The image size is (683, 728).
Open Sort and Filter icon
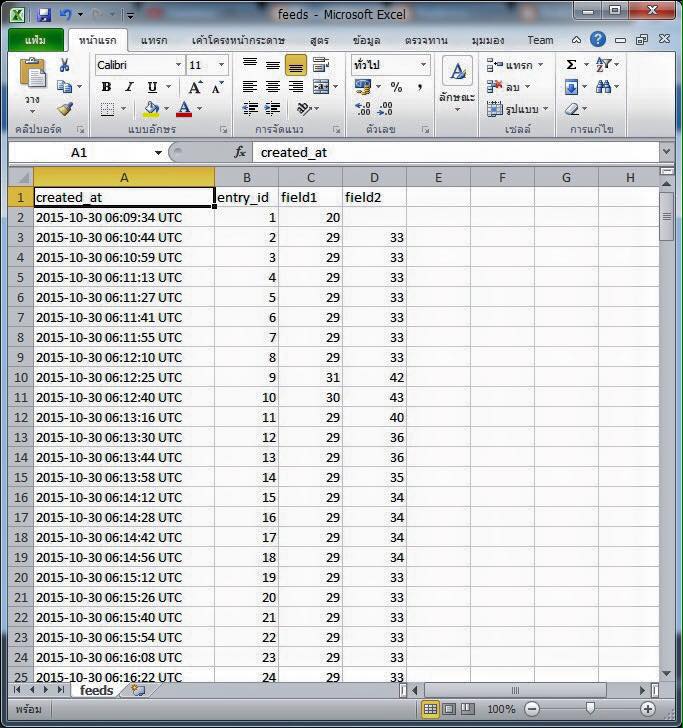[x=604, y=65]
